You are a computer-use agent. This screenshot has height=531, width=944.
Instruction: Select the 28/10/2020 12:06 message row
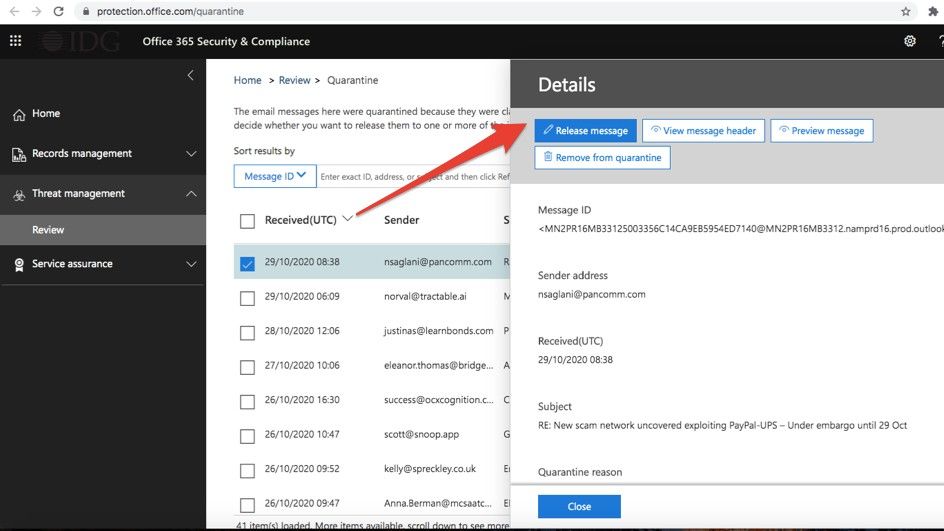[x=372, y=331]
